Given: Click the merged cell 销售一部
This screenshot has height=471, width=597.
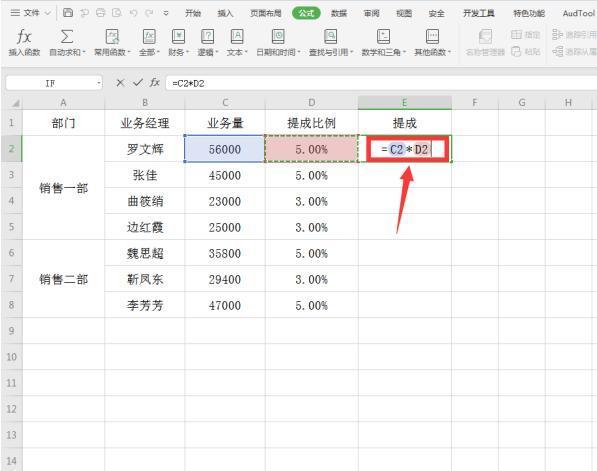Looking at the screenshot, I should tap(64, 188).
